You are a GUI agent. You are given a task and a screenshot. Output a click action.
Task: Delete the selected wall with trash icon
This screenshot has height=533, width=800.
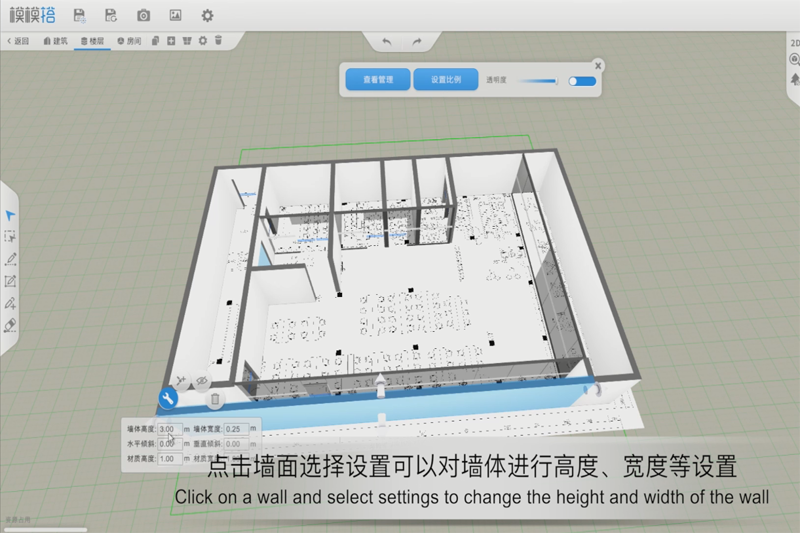click(214, 399)
